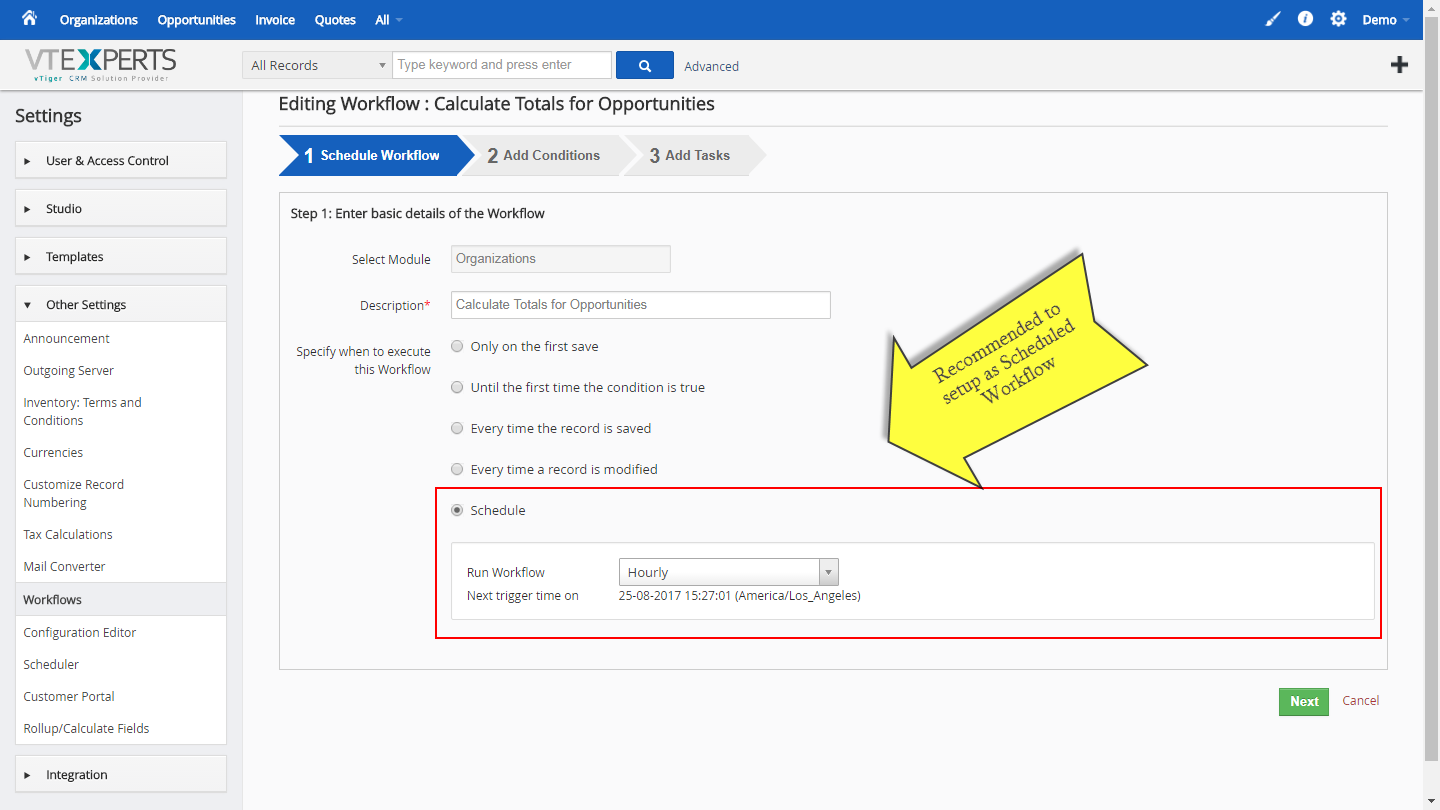Open Rollup/Calculate Fields settings
The height and width of the screenshot is (810, 1440).
pyautogui.click(x=87, y=728)
